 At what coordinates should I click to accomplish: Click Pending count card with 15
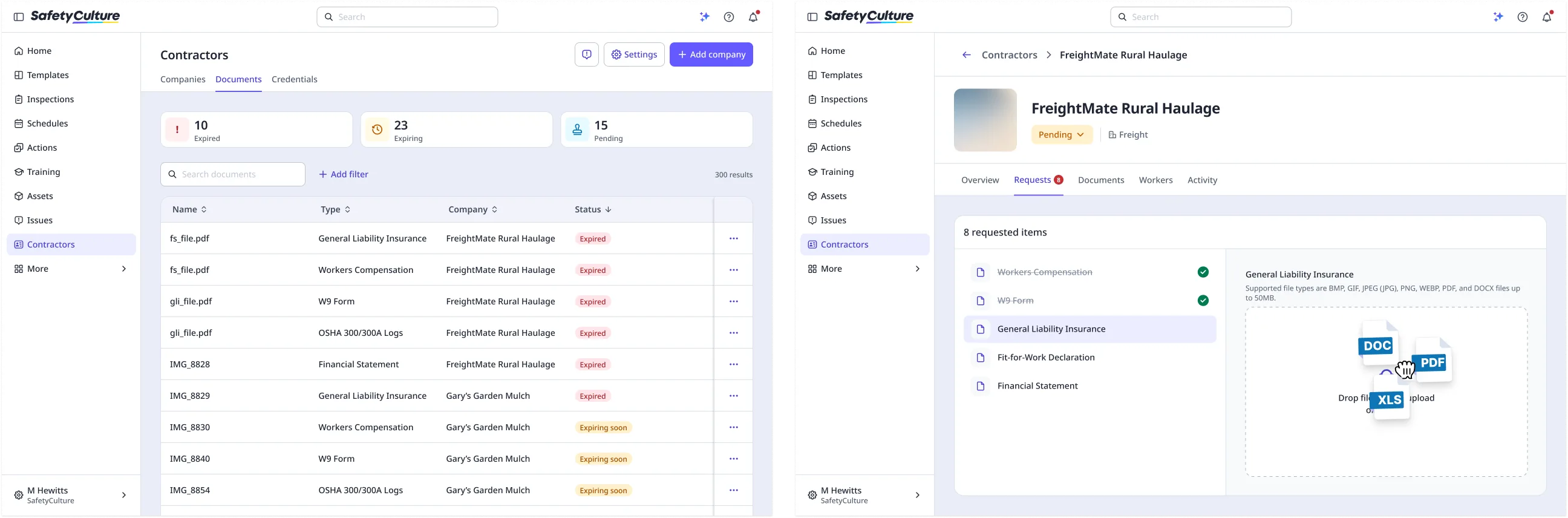tap(656, 129)
